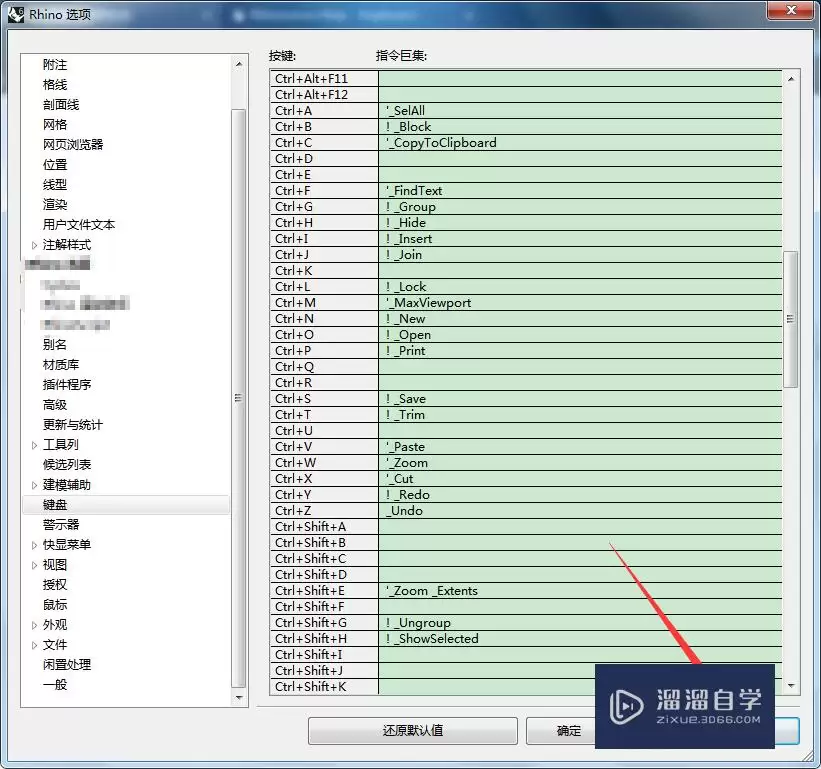Select 键盘 in the options tree
This screenshot has height=769, width=821.
55,505
